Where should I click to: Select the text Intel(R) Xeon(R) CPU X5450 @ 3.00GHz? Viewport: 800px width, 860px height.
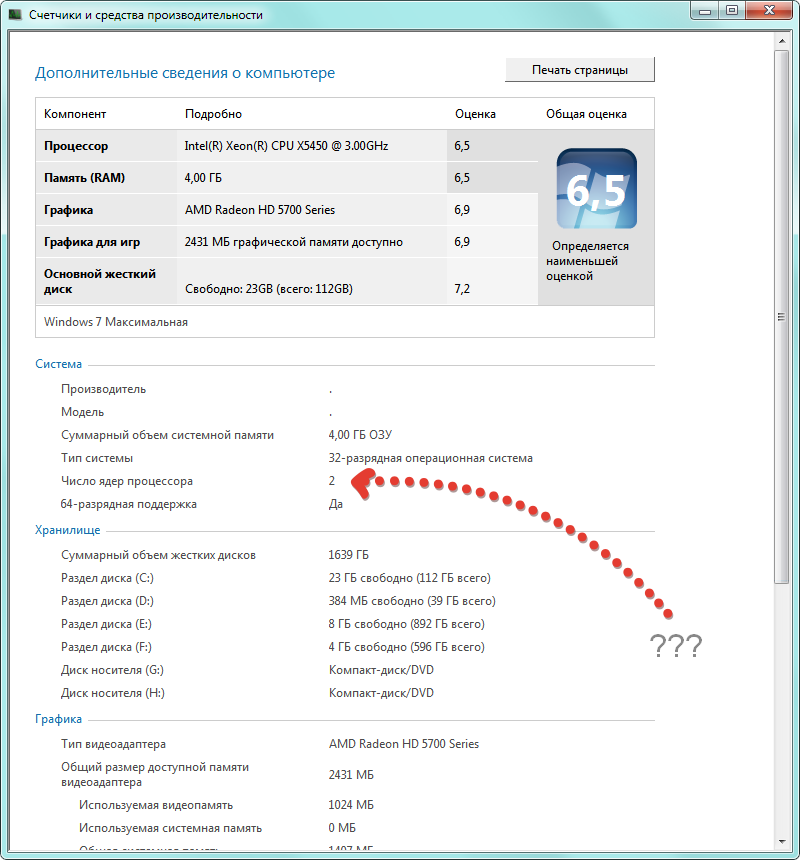pos(286,146)
